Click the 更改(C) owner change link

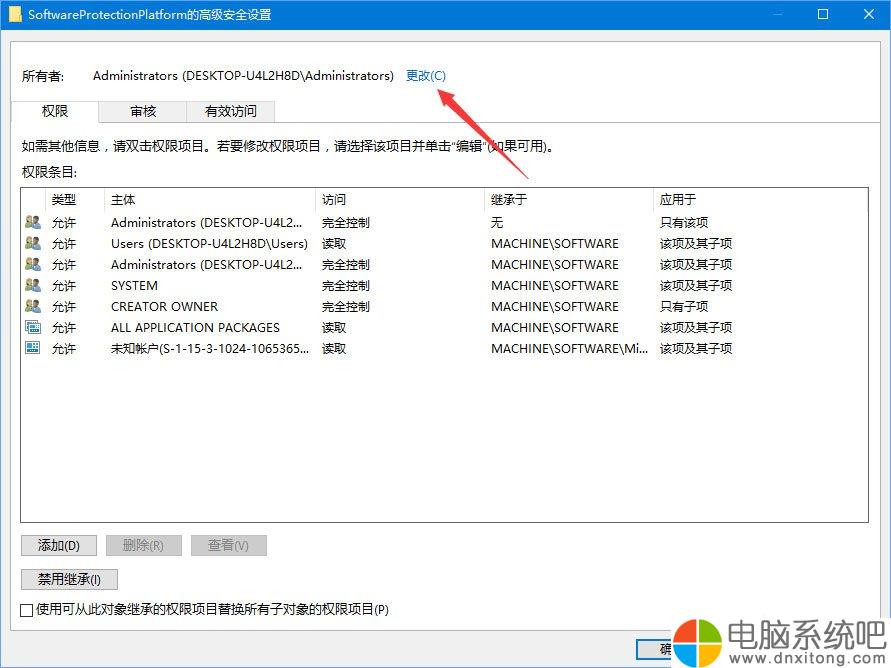point(426,76)
